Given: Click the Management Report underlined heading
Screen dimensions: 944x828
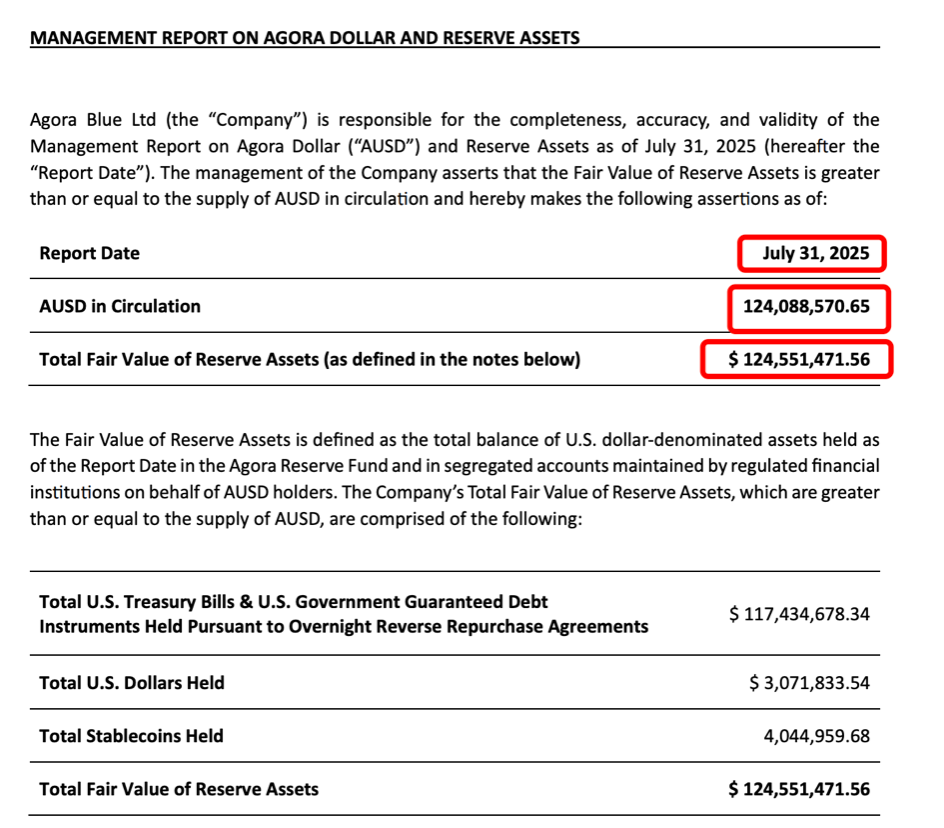Looking at the screenshot, I should 305,38.
